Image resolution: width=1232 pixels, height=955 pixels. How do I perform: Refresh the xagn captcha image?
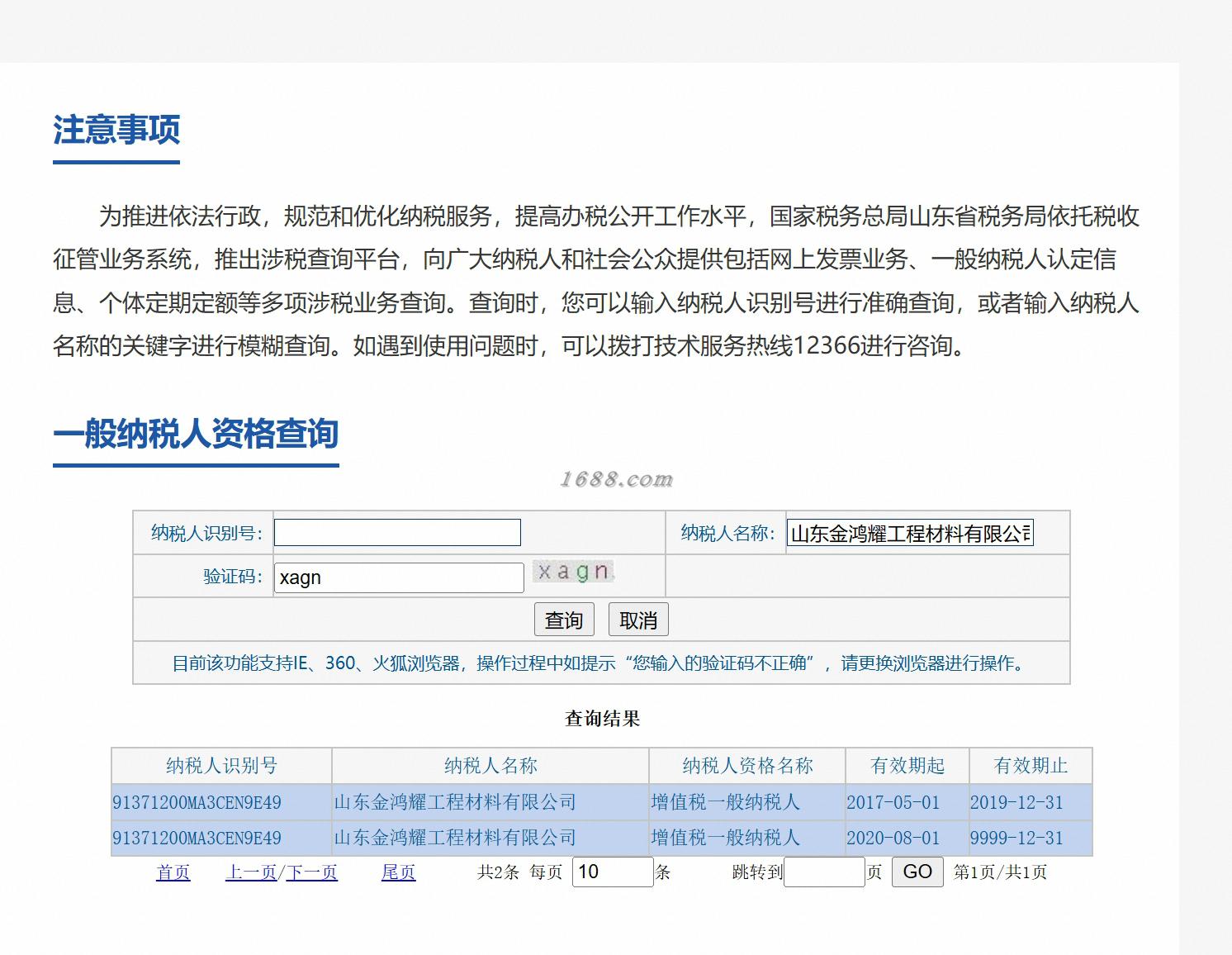click(574, 572)
